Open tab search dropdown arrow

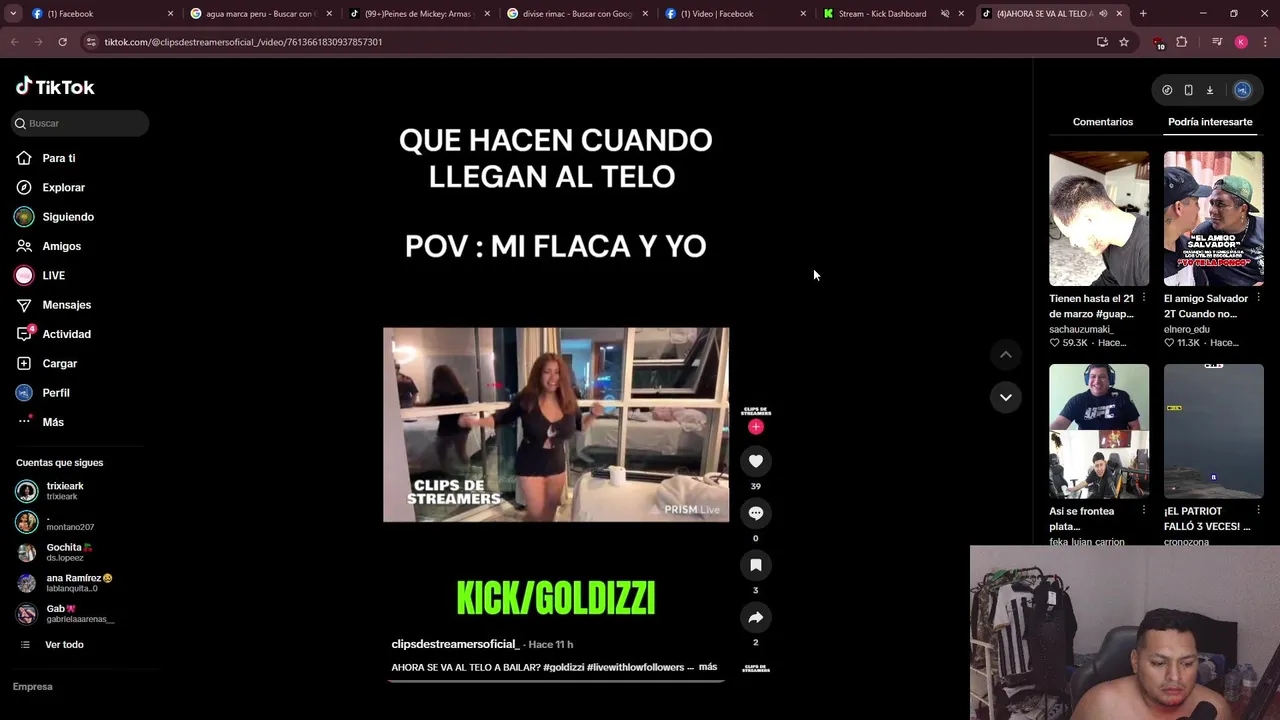(12, 14)
